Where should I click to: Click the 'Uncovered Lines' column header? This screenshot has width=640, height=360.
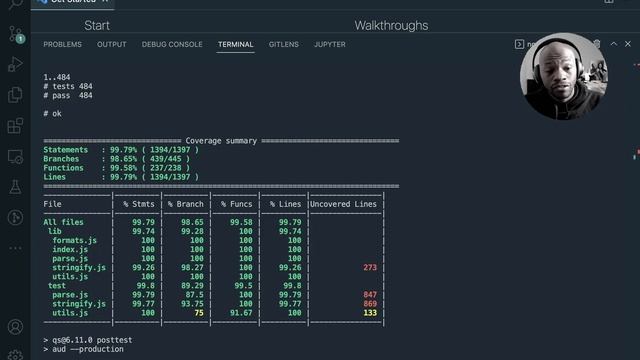[343, 204]
